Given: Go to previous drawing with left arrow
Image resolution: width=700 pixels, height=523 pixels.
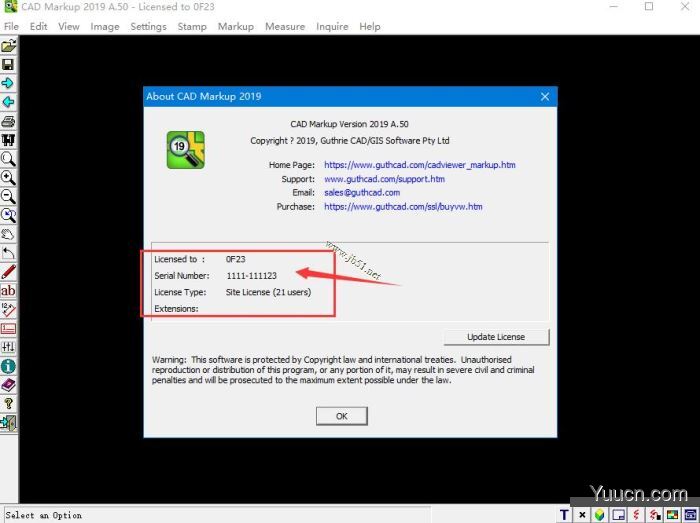Looking at the screenshot, I should point(8,102).
